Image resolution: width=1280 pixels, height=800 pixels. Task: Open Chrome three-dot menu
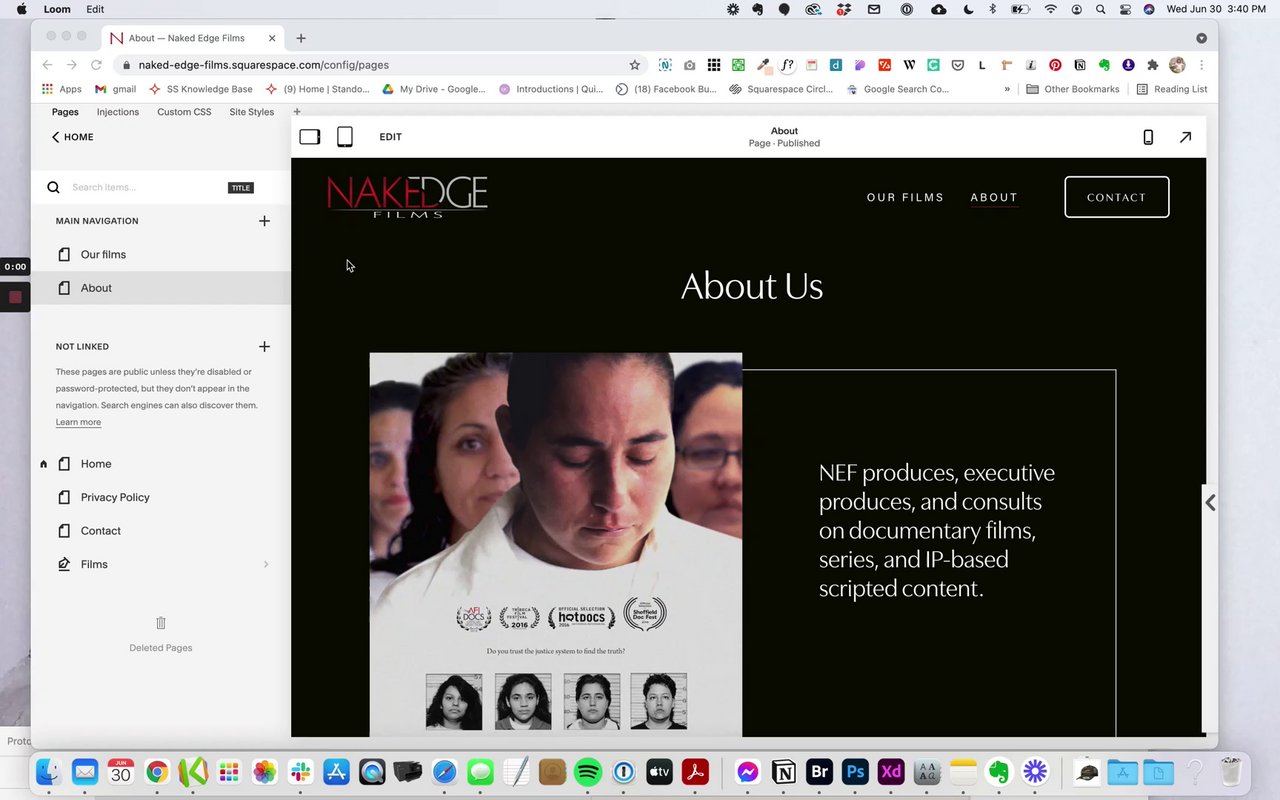click(x=1201, y=65)
